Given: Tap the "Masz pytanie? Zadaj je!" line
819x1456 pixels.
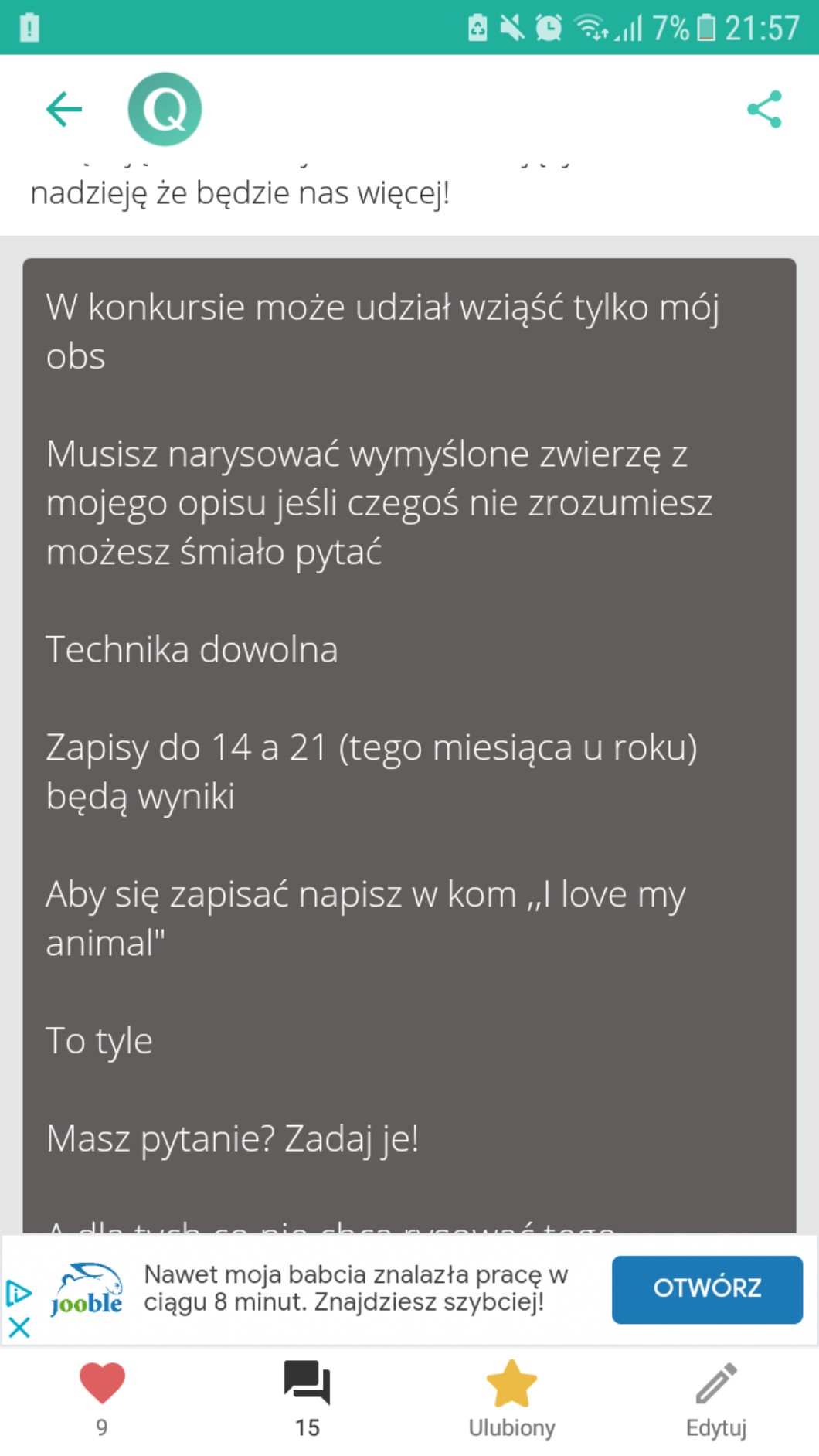Looking at the screenshot, I should pyautogui.click(x=232, y=1138).
